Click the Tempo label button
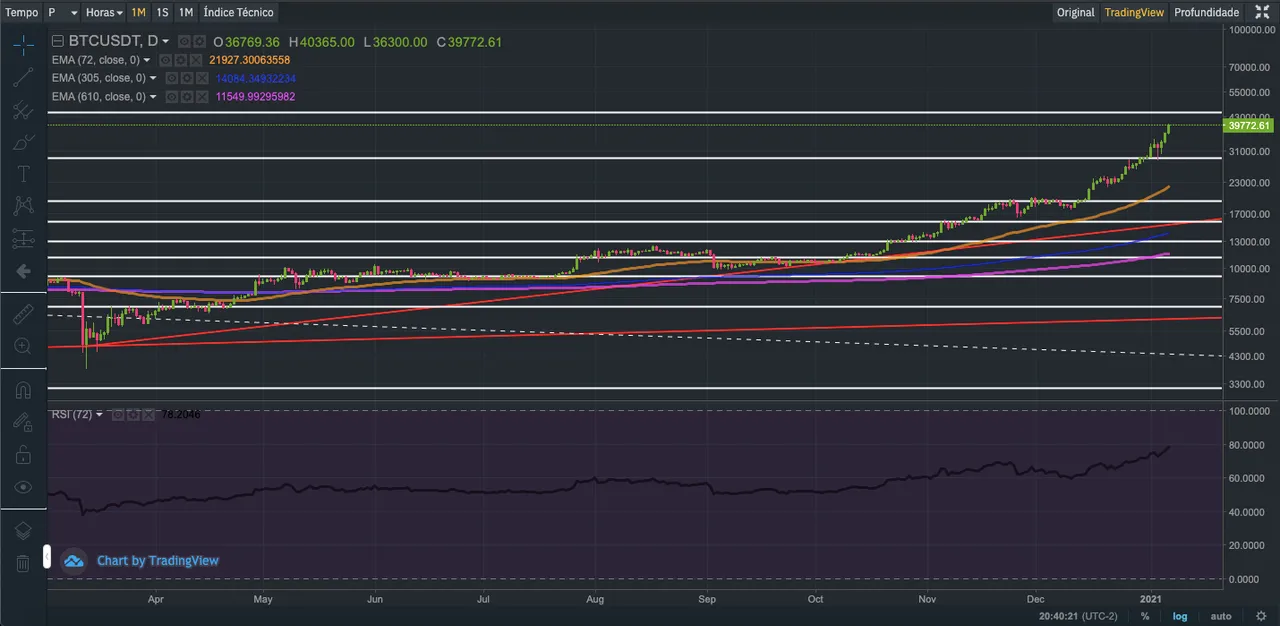This screenshot has width=1280, height=626. pyautogui.click(x=22, y=12)
